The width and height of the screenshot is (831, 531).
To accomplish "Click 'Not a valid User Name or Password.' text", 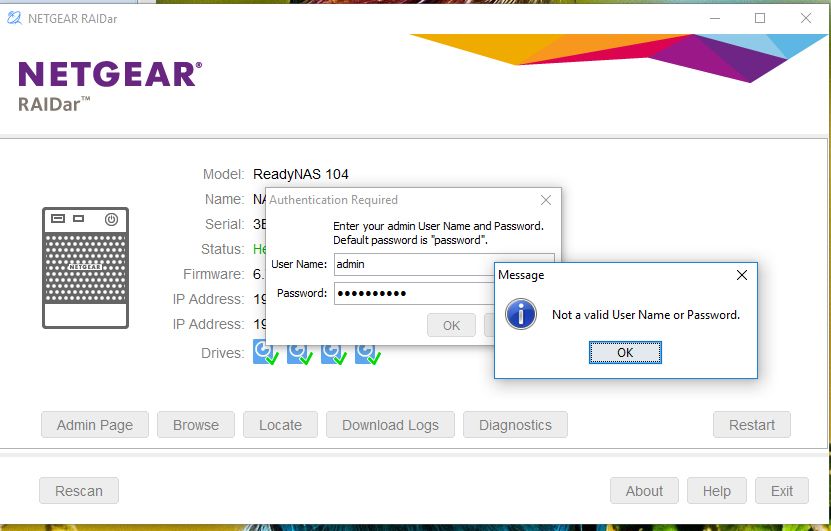I will [646, 315].
